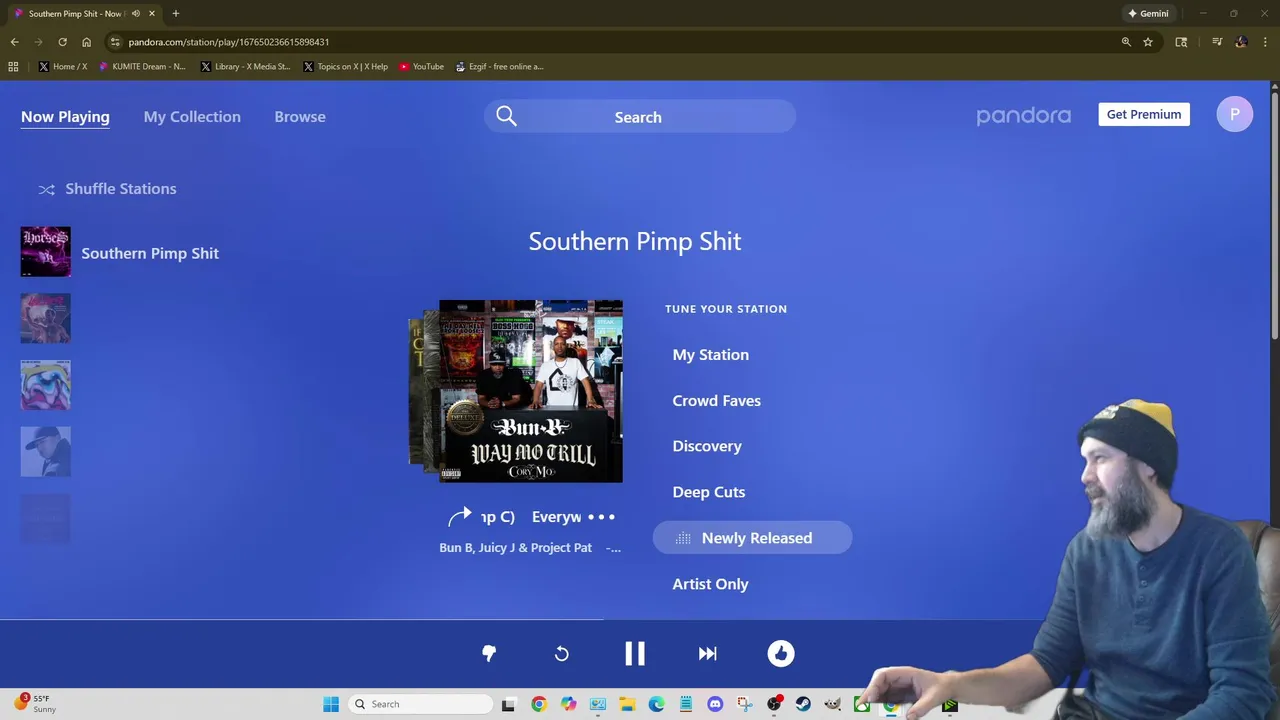Skip to the next song
The width and height of the screenshot is (1280, 720).
[708, 653]
